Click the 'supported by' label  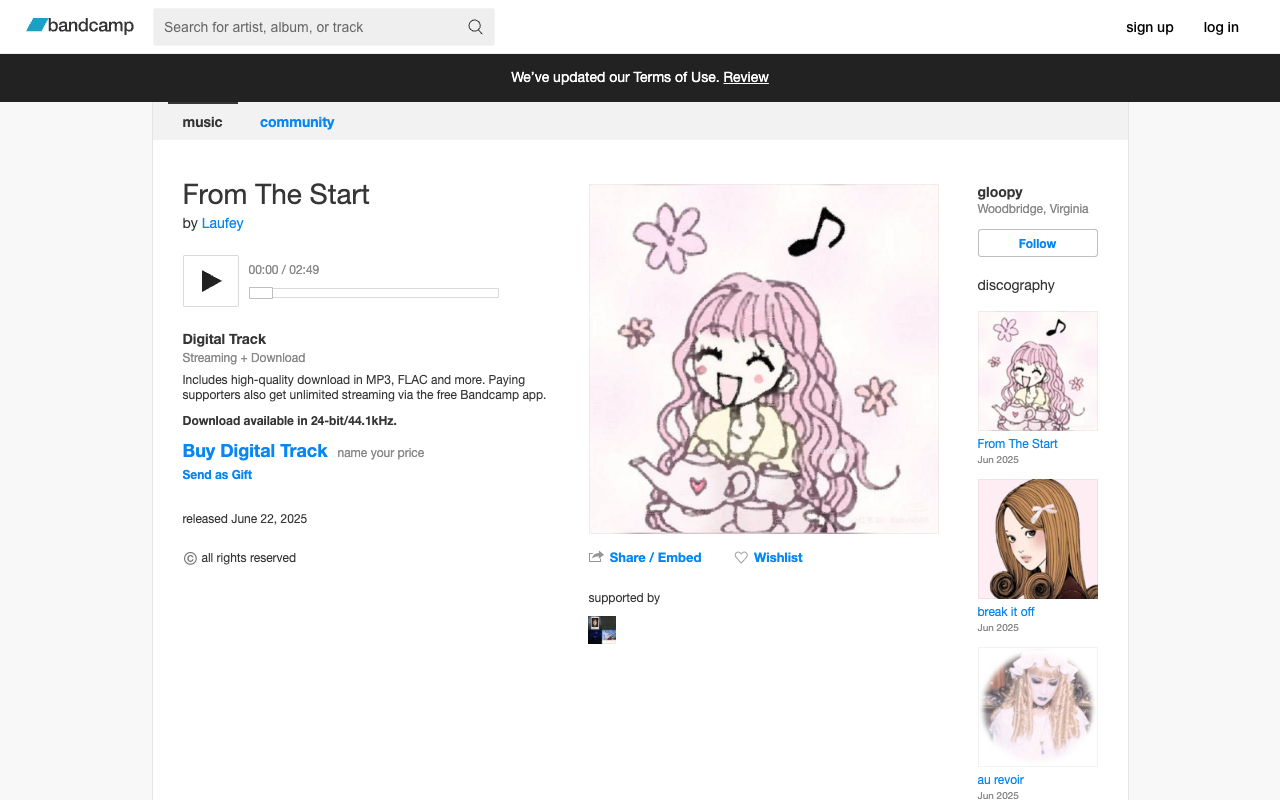coord(624,598)
